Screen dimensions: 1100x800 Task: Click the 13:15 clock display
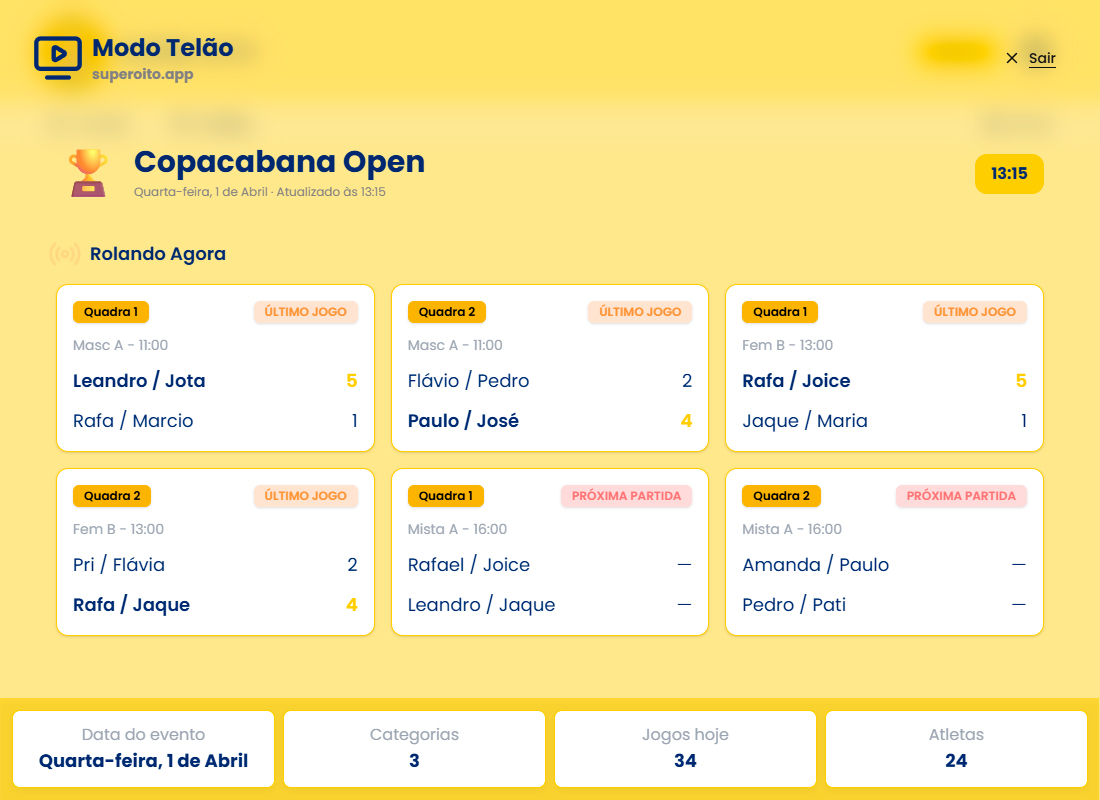pos(1009,173)
